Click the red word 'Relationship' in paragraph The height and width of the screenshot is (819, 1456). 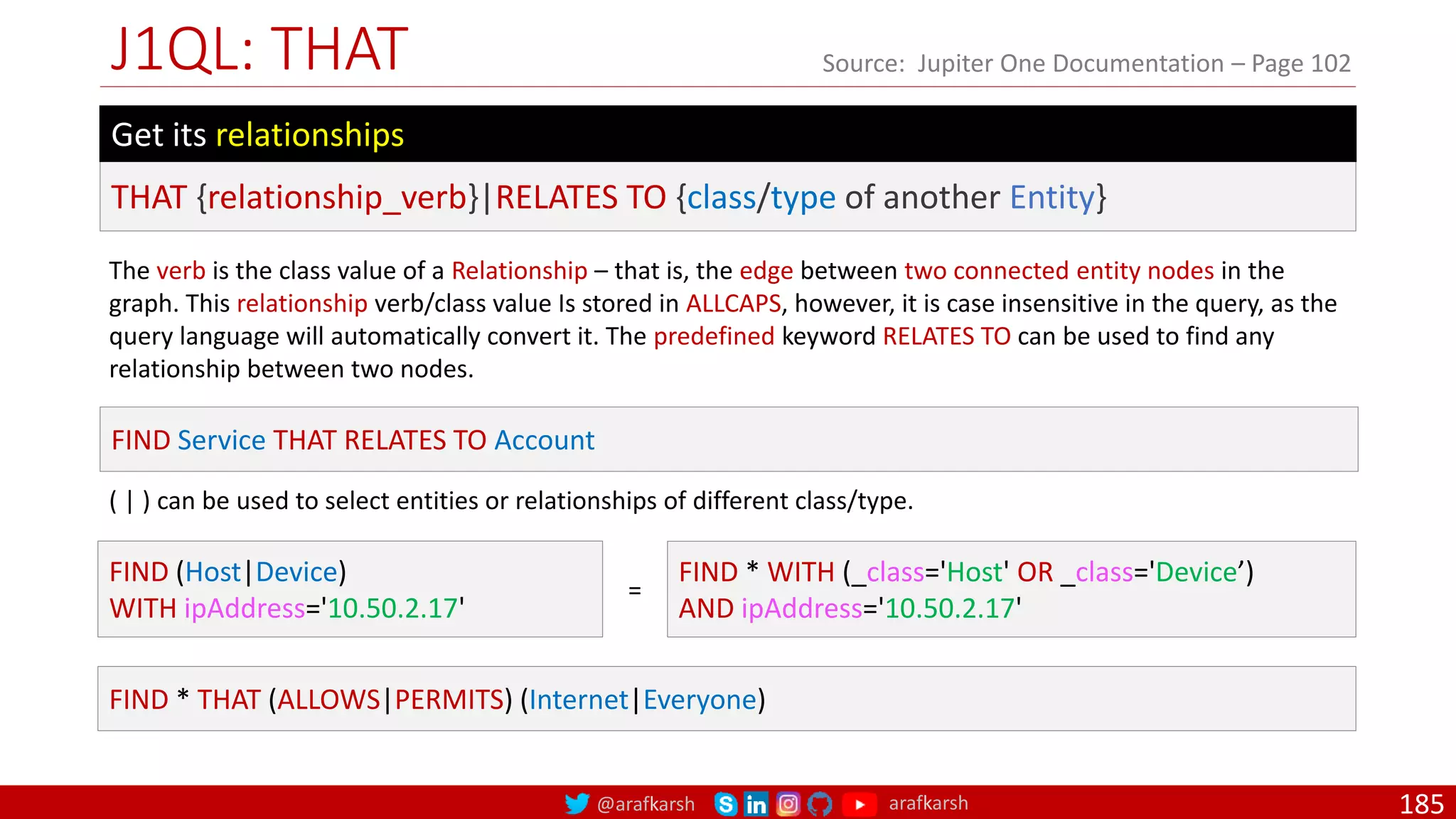(x=519, y=271)
